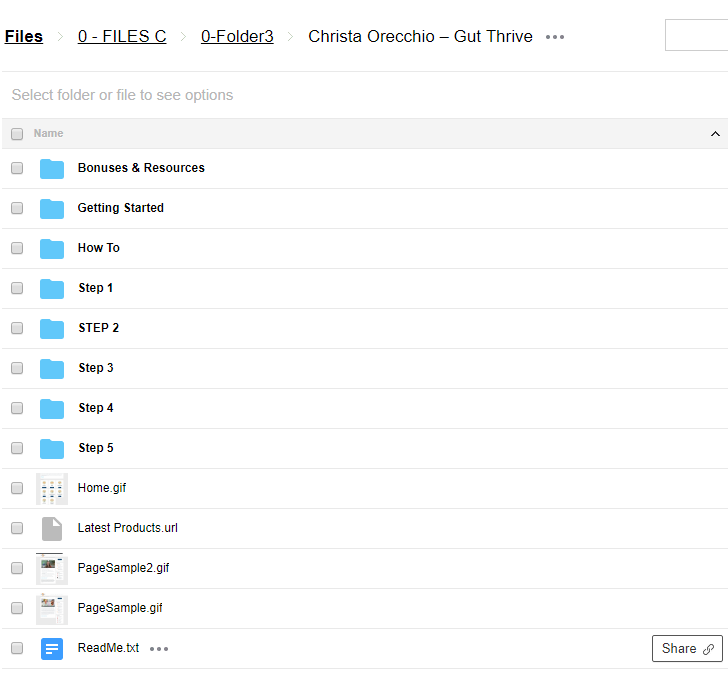Click the Latest Products.url file name

(x=128, y=528)
